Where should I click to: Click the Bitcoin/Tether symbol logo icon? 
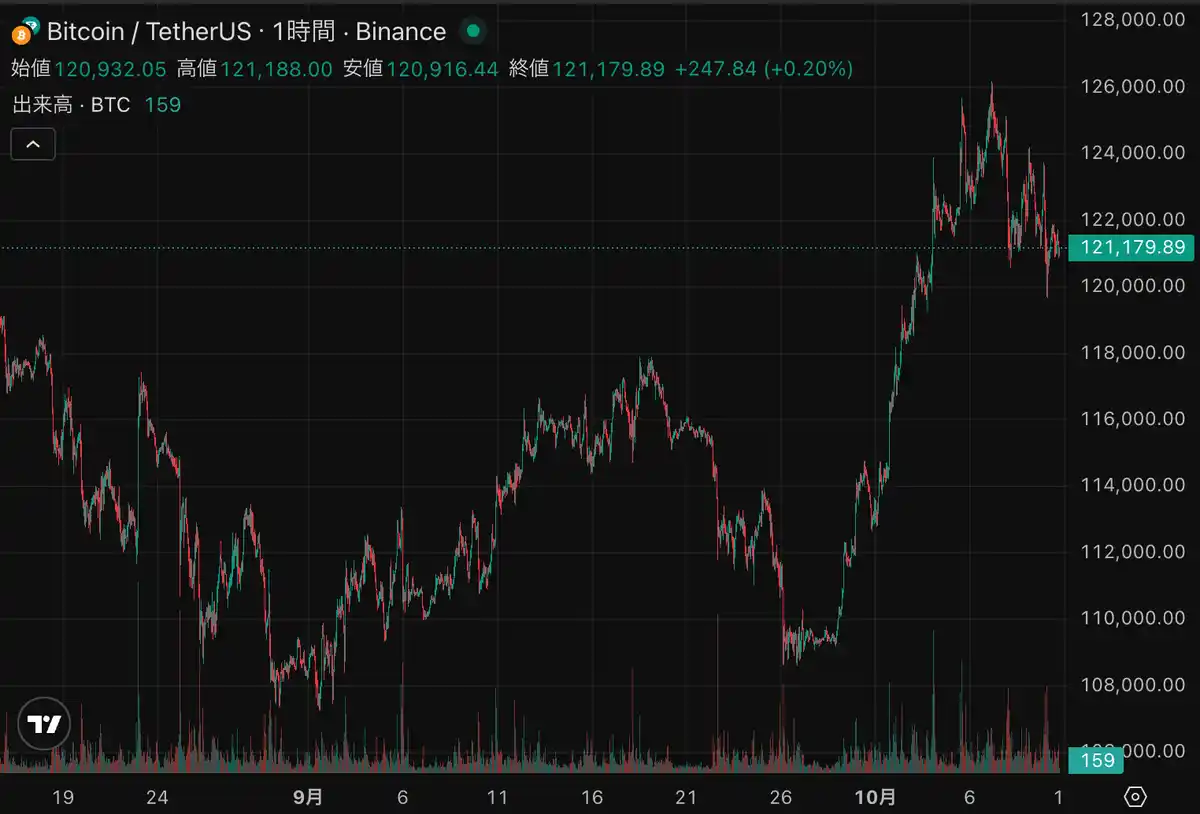pos(25,31)
